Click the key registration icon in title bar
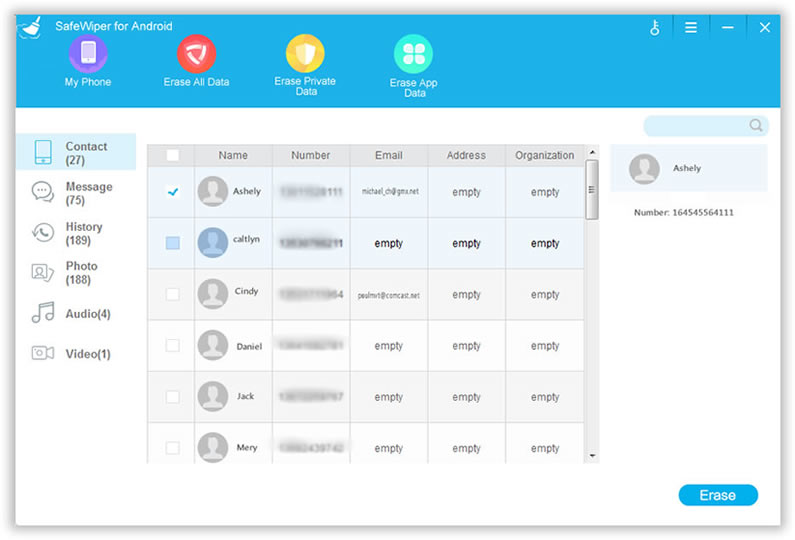 click(x=655, y=27)
